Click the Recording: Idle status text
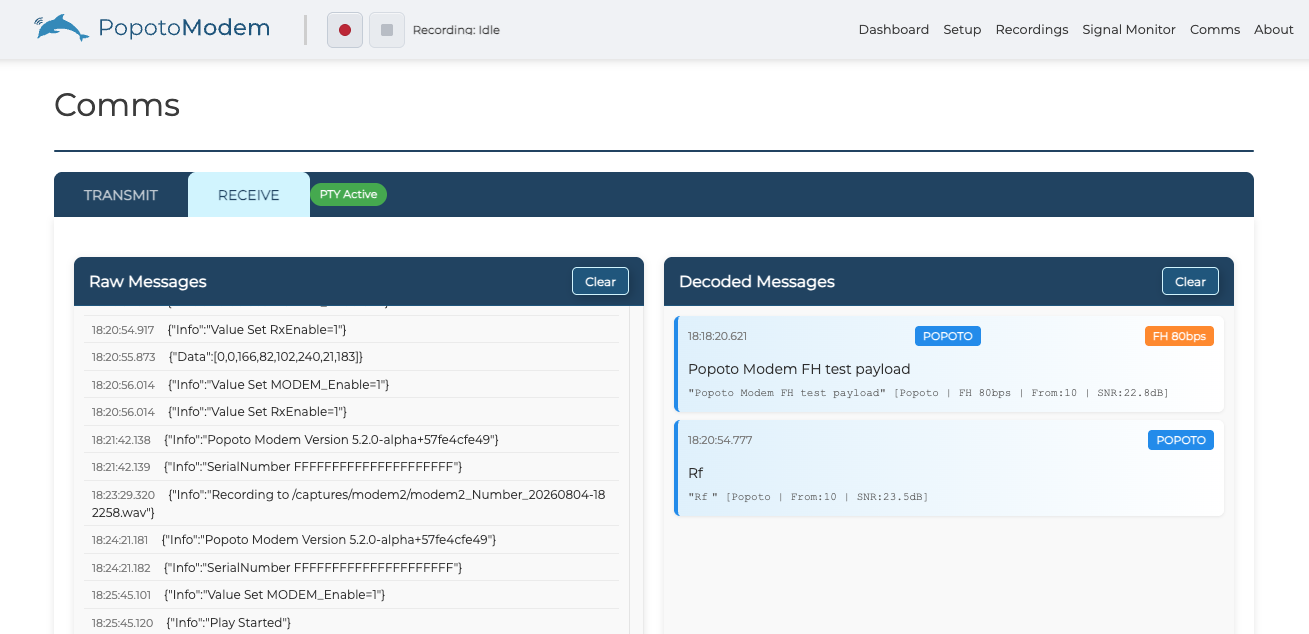Image resolution: width=1309 pixels, height=634 pixels. (456, 30)
